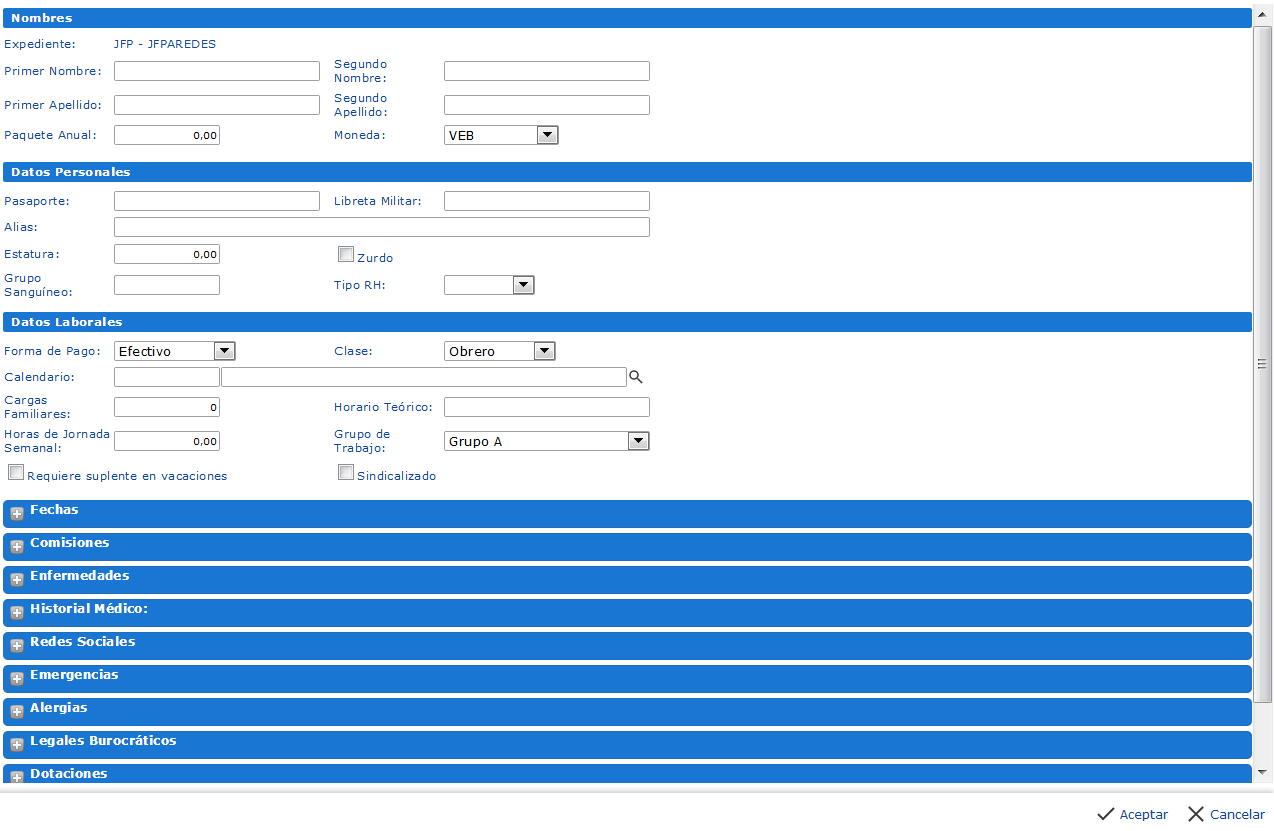Open the Alergias section plus icon
1274x831 pixels.
pyautogui.click(x=17, y=712)
